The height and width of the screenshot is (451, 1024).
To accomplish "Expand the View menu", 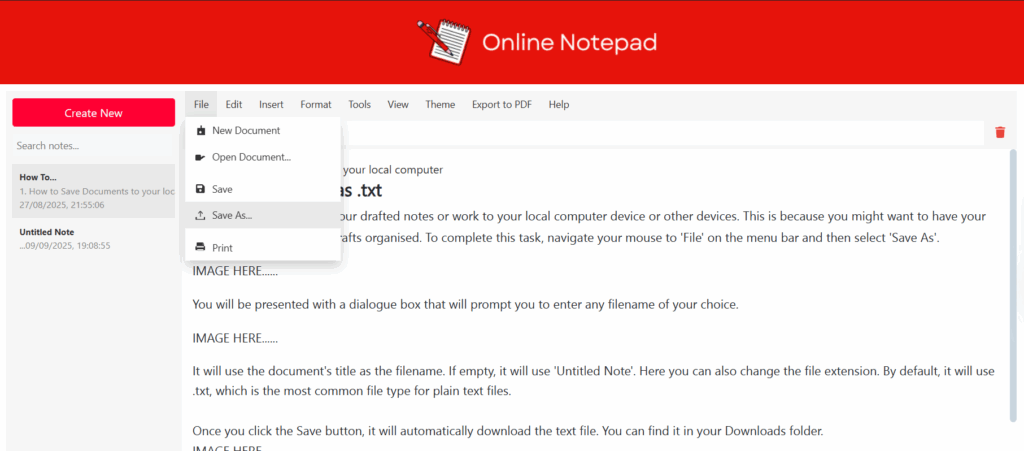I will coord(398,104).
